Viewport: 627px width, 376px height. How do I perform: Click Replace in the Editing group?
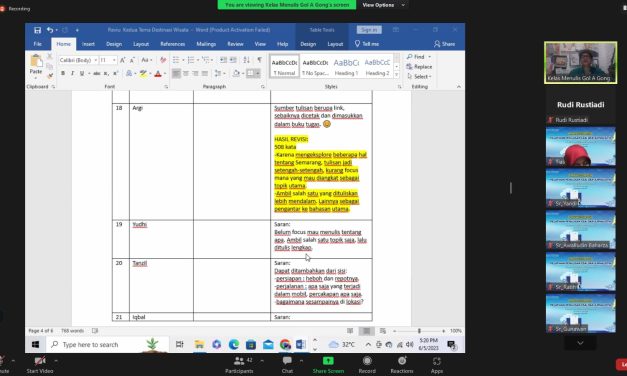click(419, 67)
